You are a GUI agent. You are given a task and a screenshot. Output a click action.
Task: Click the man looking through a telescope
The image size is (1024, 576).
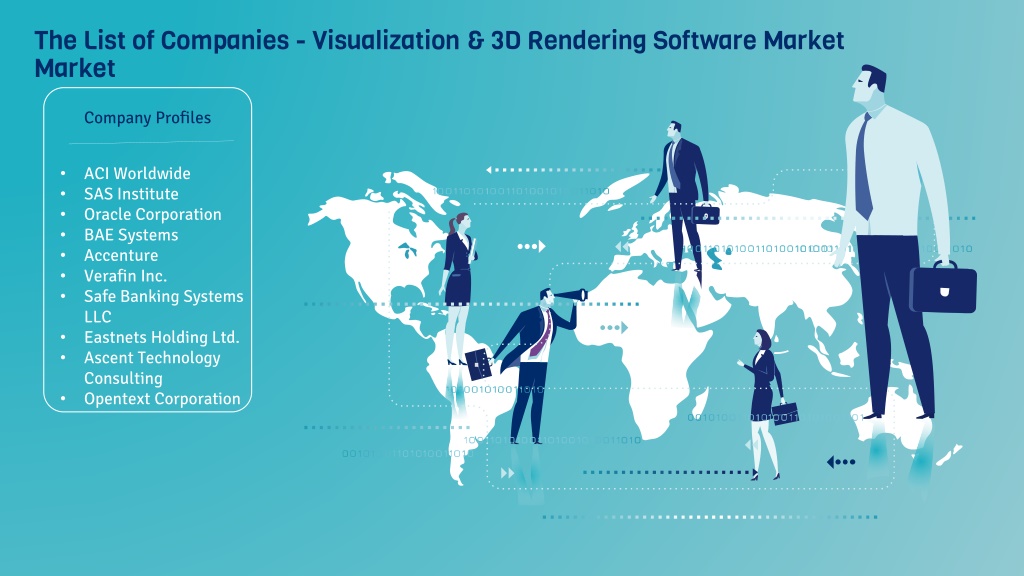(536, 366)
